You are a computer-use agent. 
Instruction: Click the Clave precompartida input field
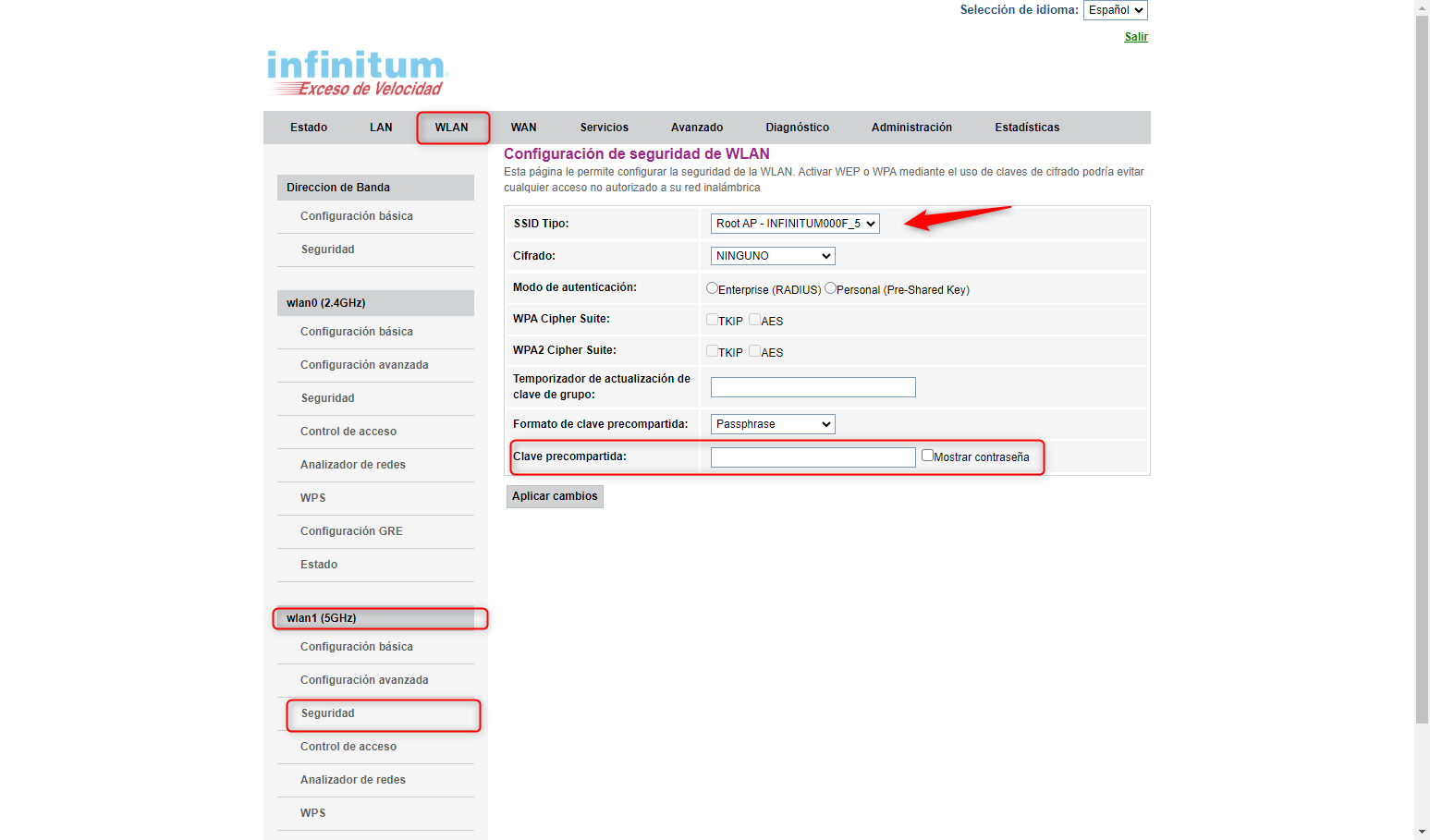coord(813,457)
